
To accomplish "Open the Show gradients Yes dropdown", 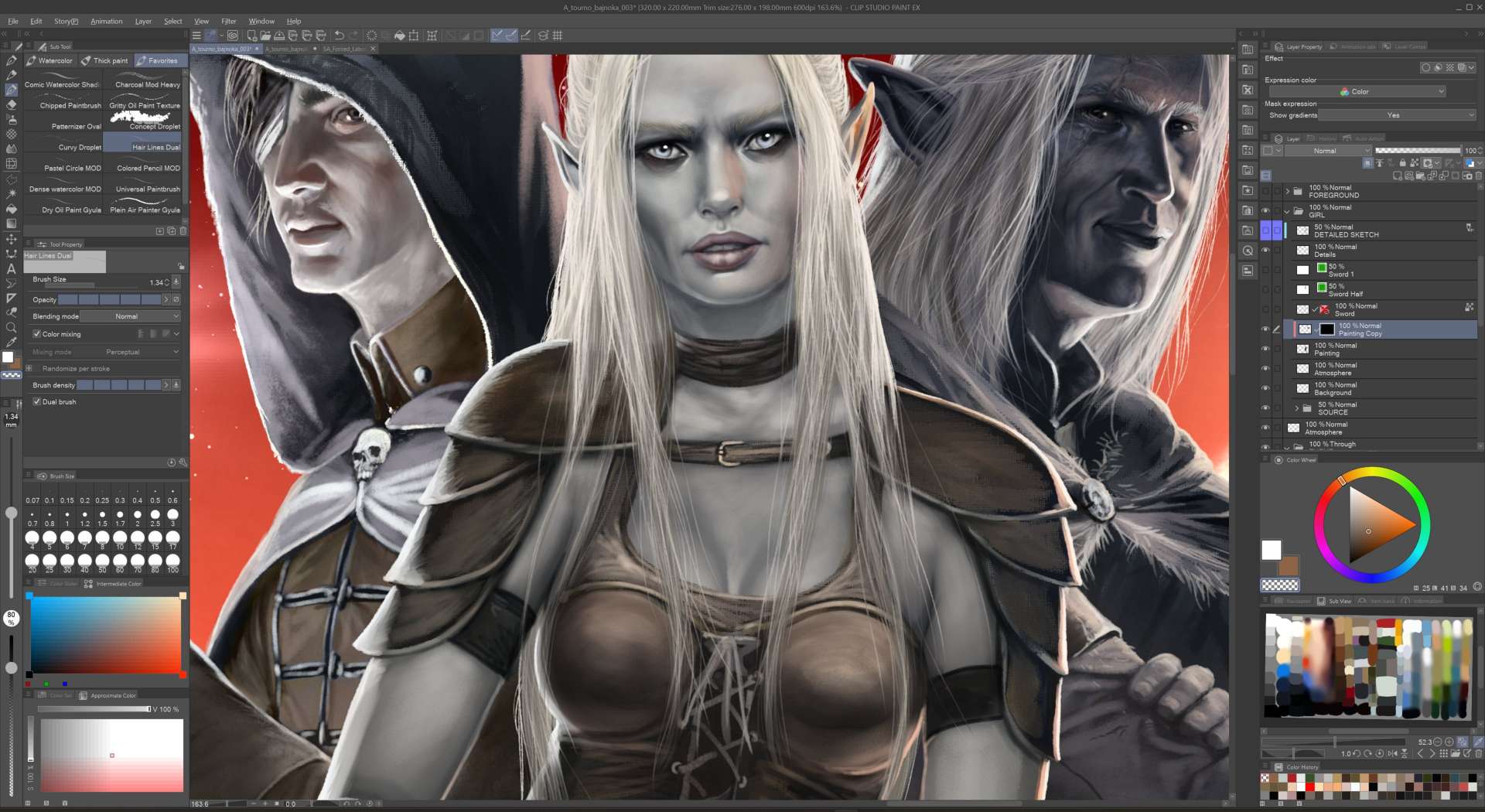I will click(x=1397, y=115).
